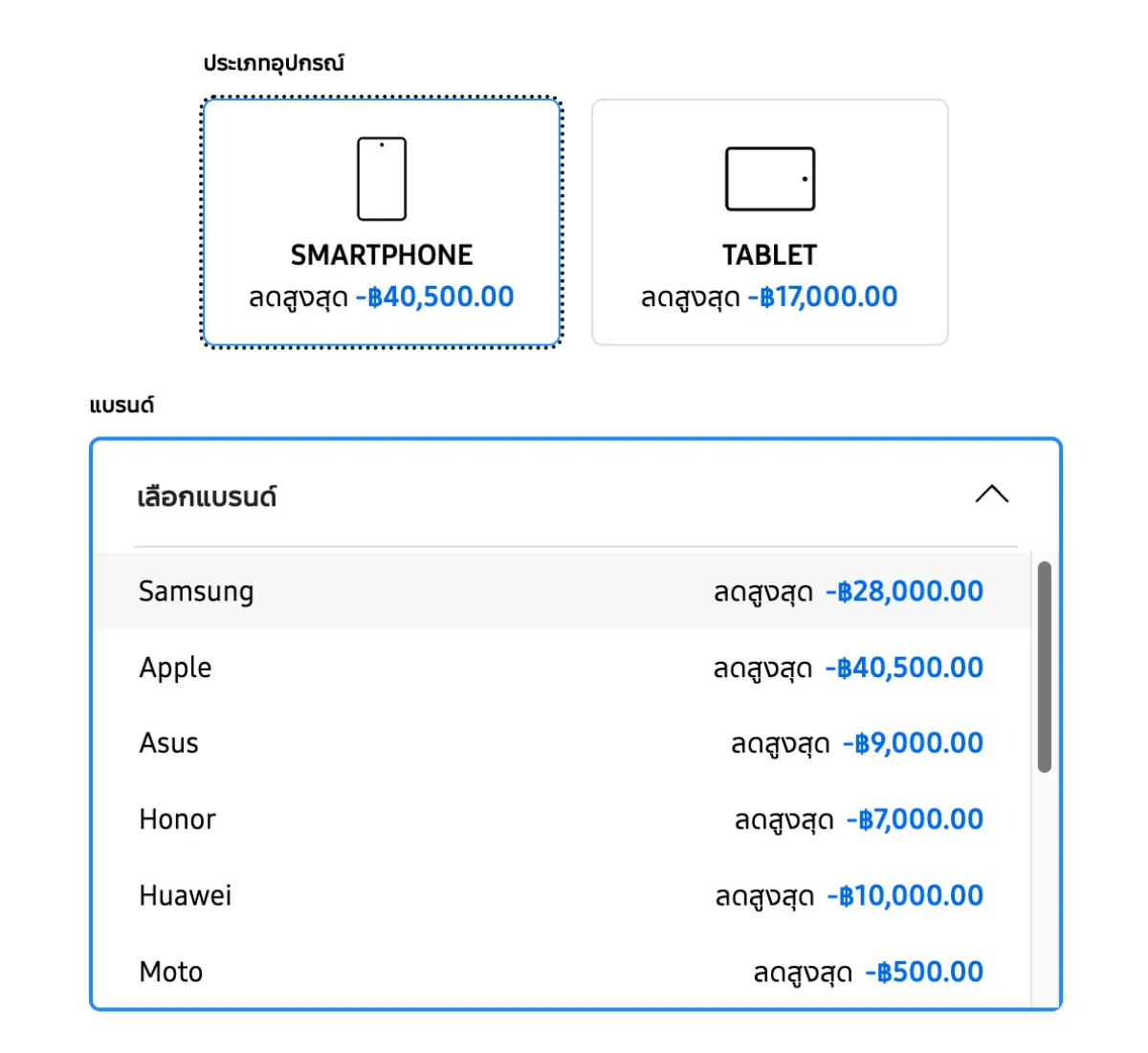This screenshot has width=1148, height=1053.
Task: Click the -฿40,500.00 discount under SMARTPHONE
Action: 435,296
